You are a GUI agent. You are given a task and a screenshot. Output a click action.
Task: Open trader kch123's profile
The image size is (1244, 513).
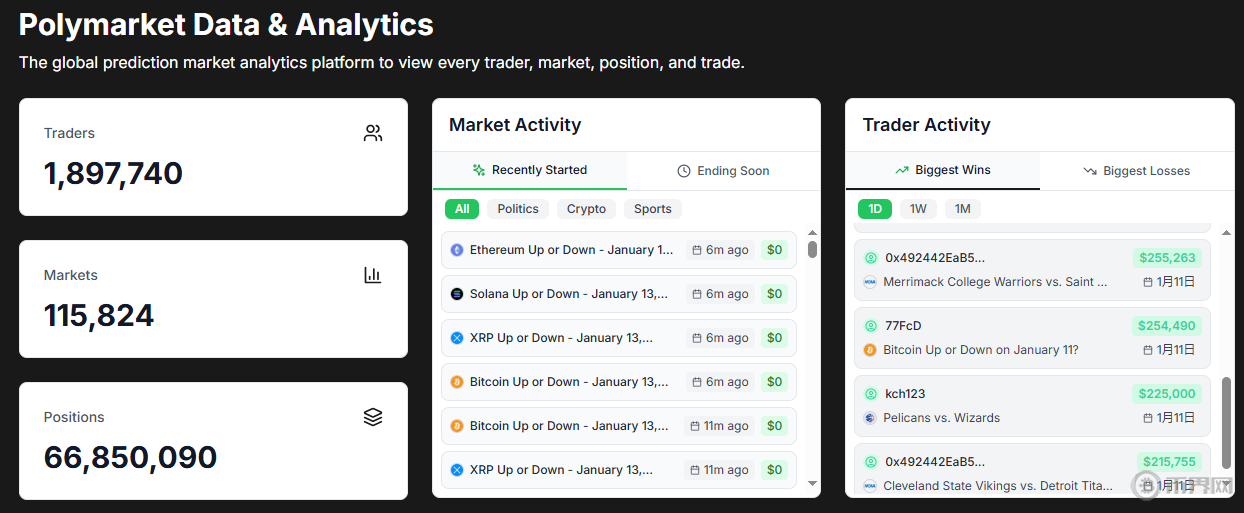pos(905,394)
